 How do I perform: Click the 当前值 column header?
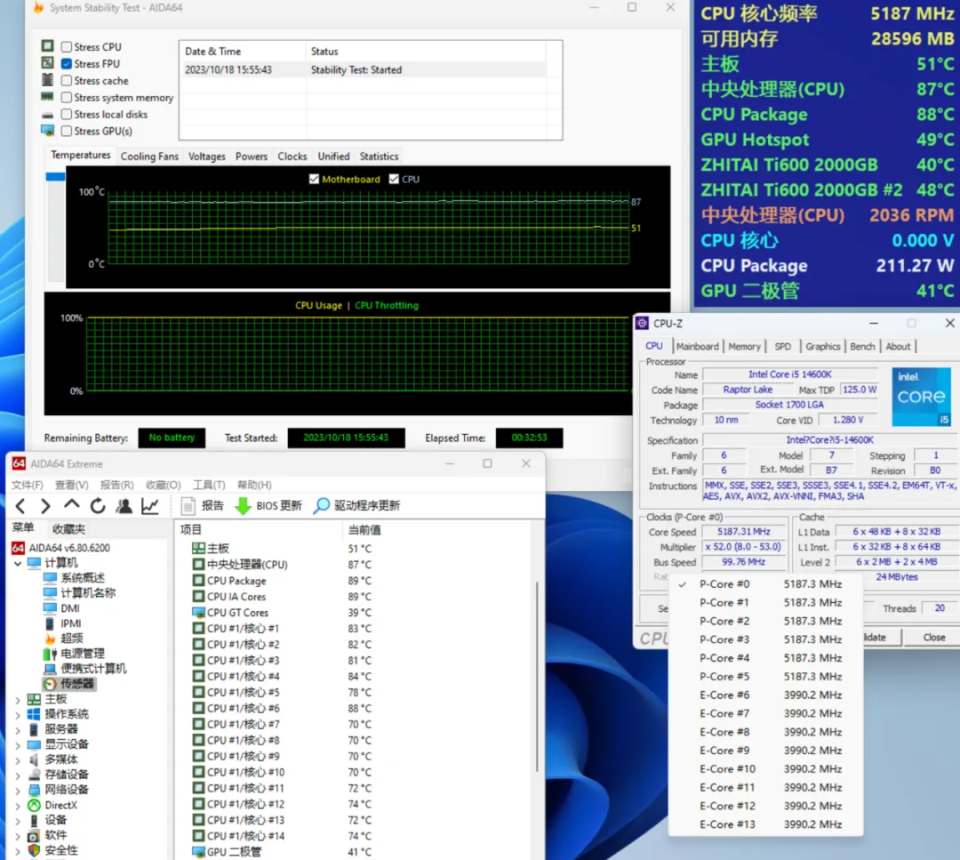point(364,530)
